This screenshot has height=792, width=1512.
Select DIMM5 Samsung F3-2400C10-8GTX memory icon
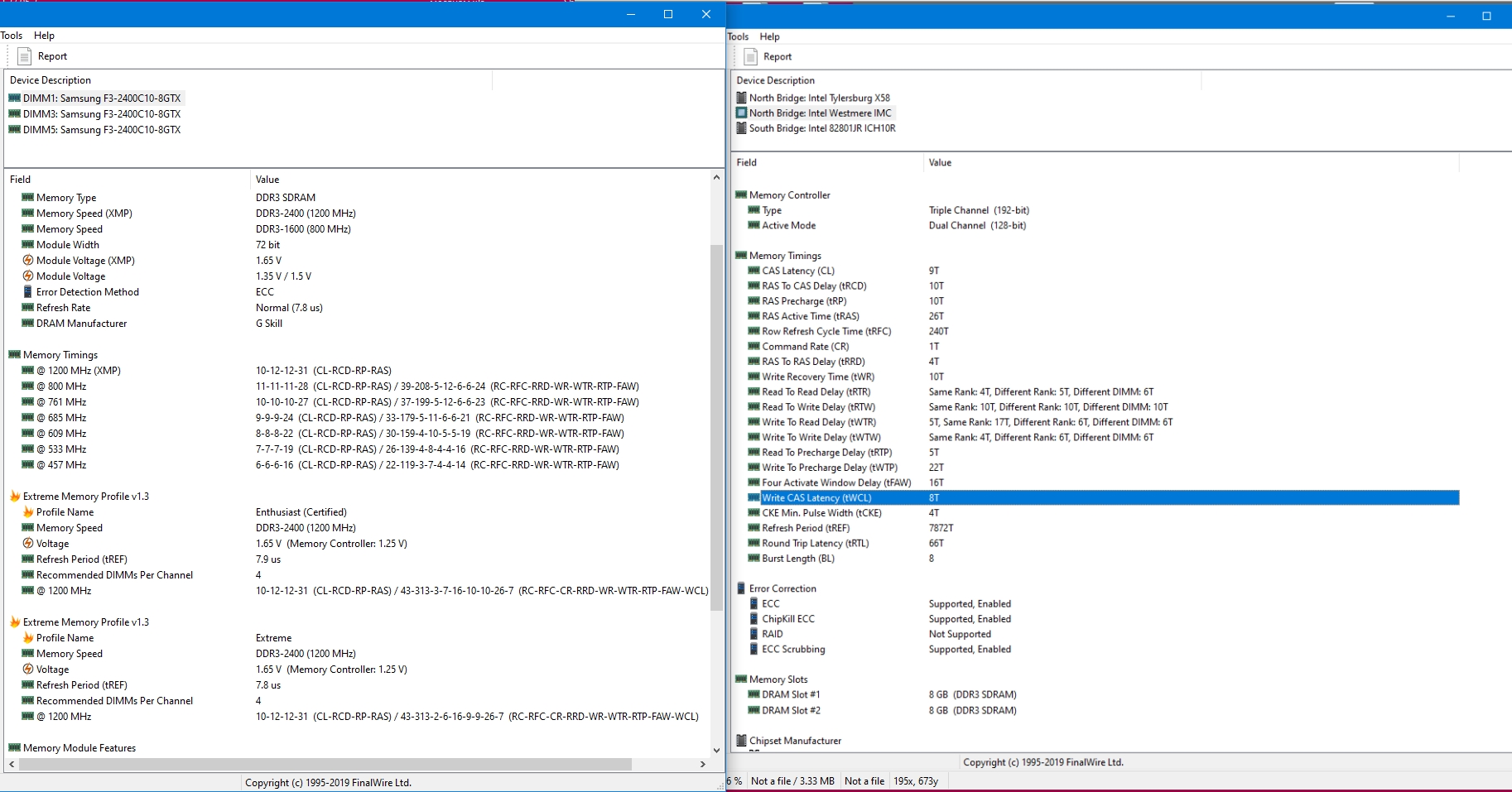tap(14, 129)
